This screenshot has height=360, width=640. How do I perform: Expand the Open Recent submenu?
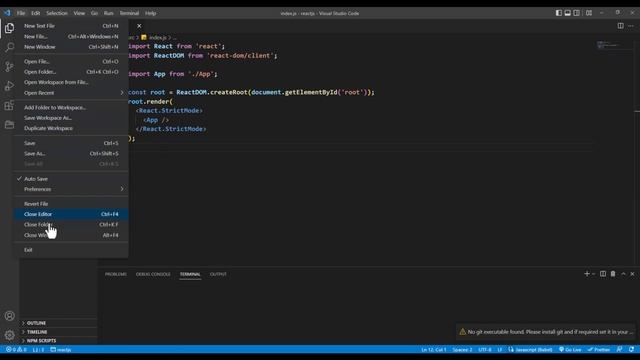pos(71,93)
